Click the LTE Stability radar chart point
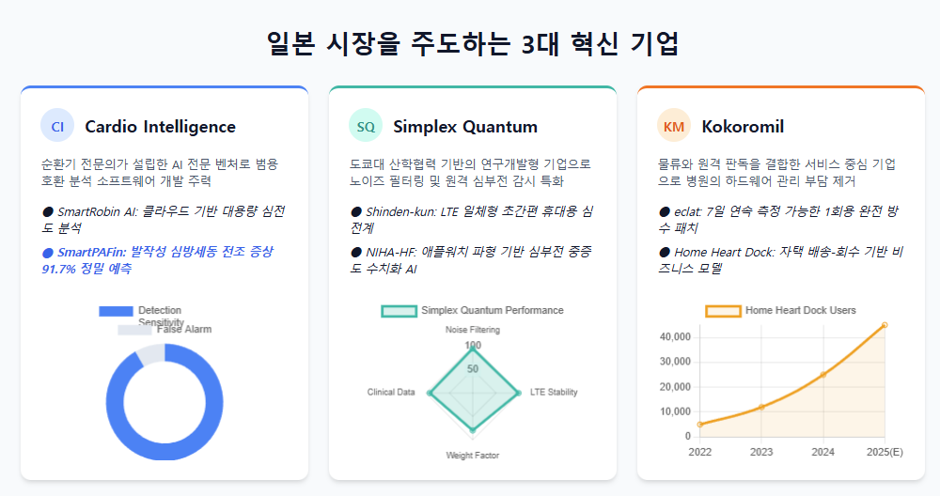940x496 pixels. 518,393
